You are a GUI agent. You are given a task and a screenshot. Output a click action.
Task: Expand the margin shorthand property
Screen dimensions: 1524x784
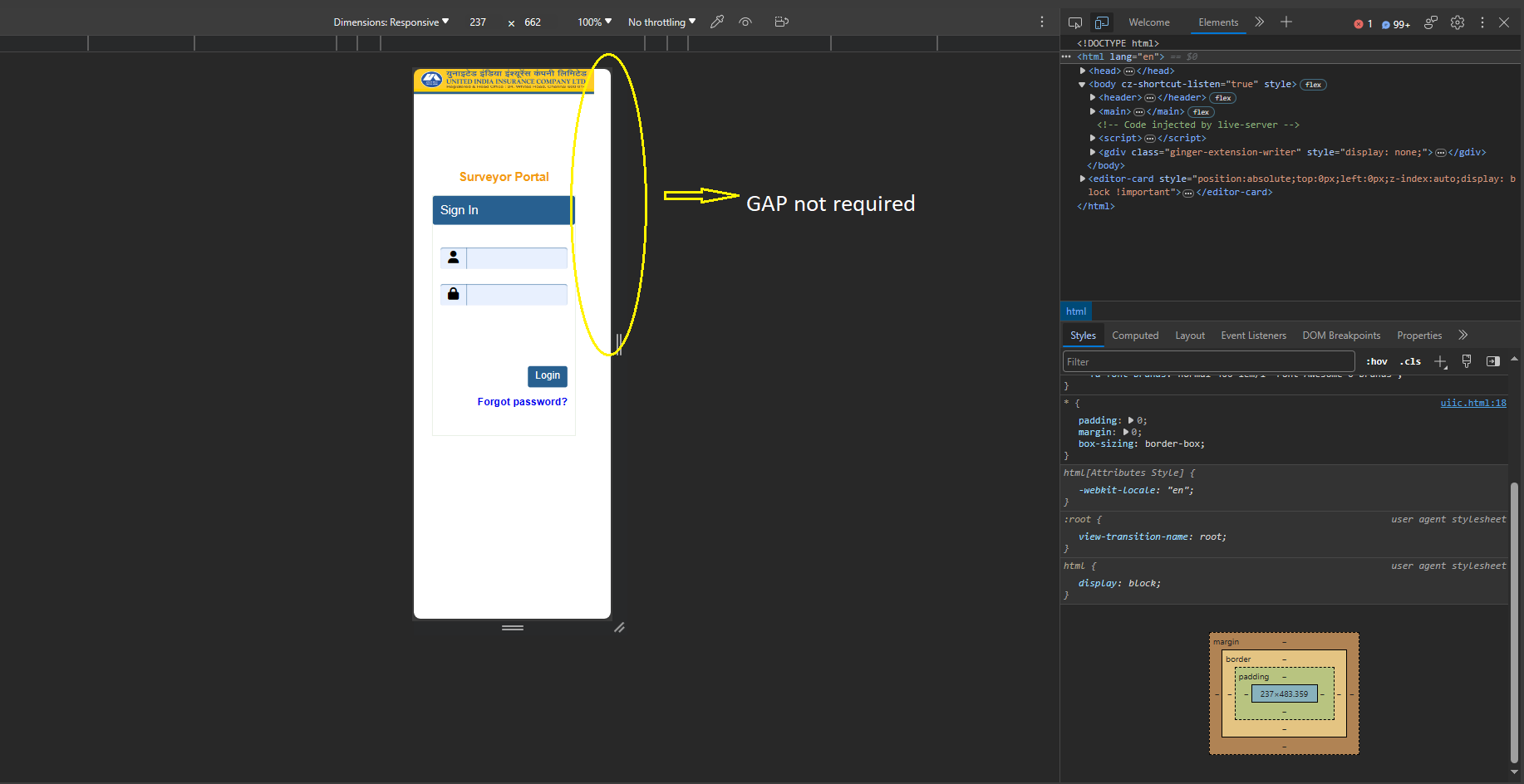[1126, 432]
